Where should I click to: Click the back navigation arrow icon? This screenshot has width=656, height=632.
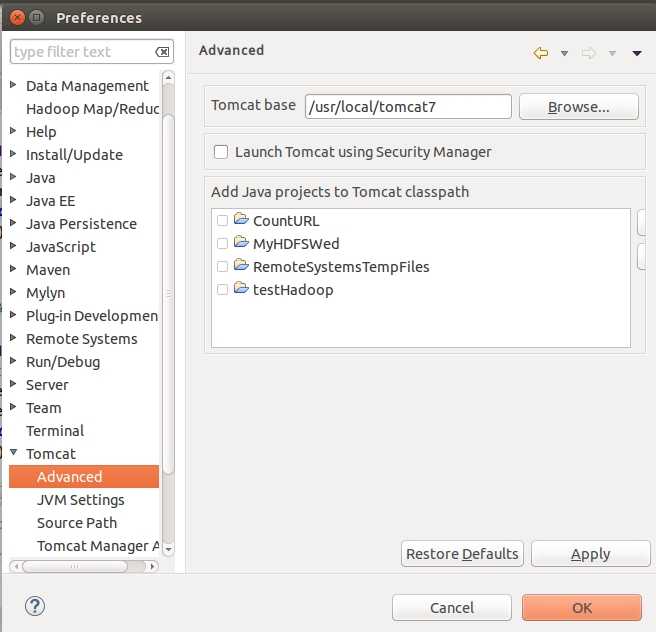coord(541,53)
